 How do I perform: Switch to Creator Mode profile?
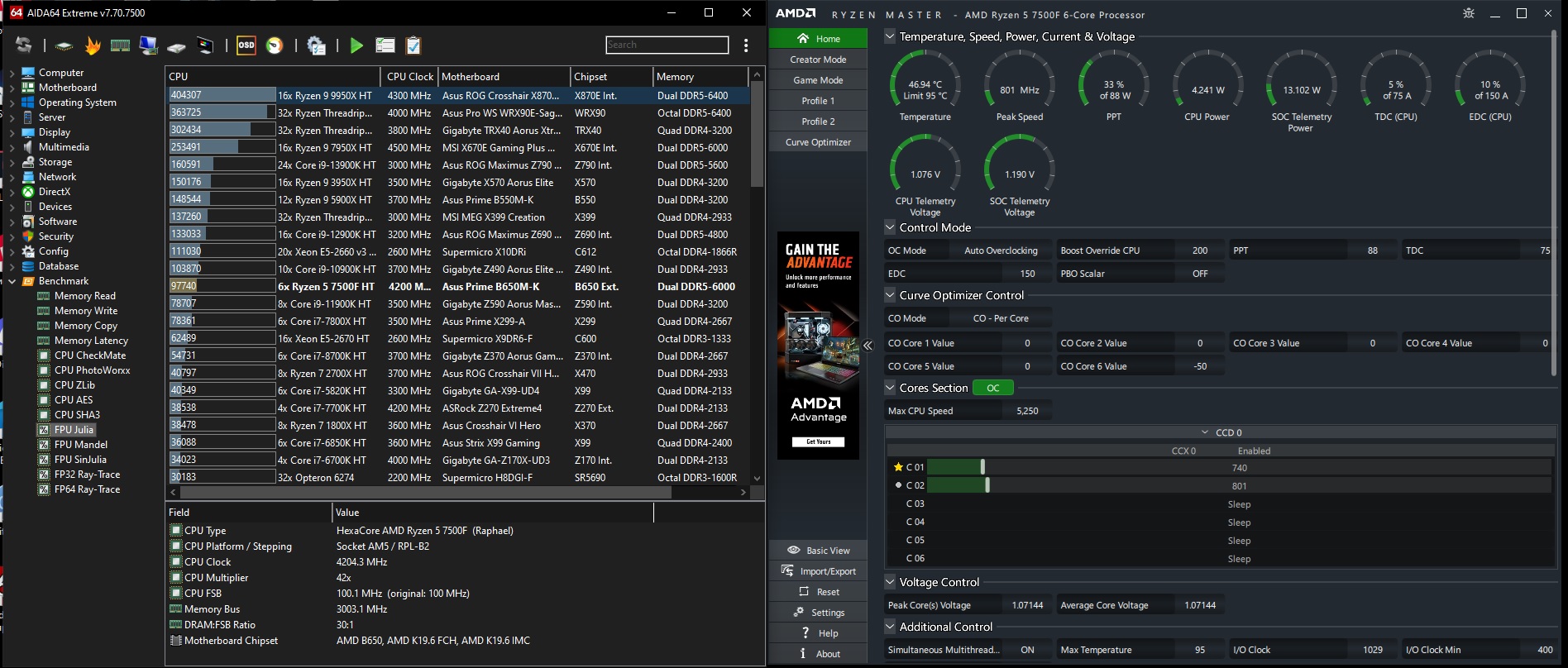point(818,60)
